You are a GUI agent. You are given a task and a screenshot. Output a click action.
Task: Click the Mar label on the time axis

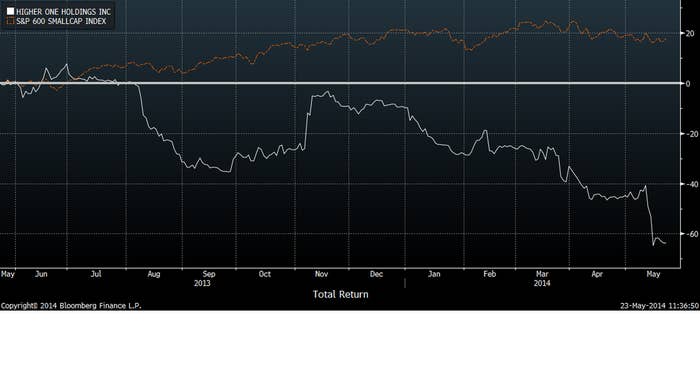542,274
